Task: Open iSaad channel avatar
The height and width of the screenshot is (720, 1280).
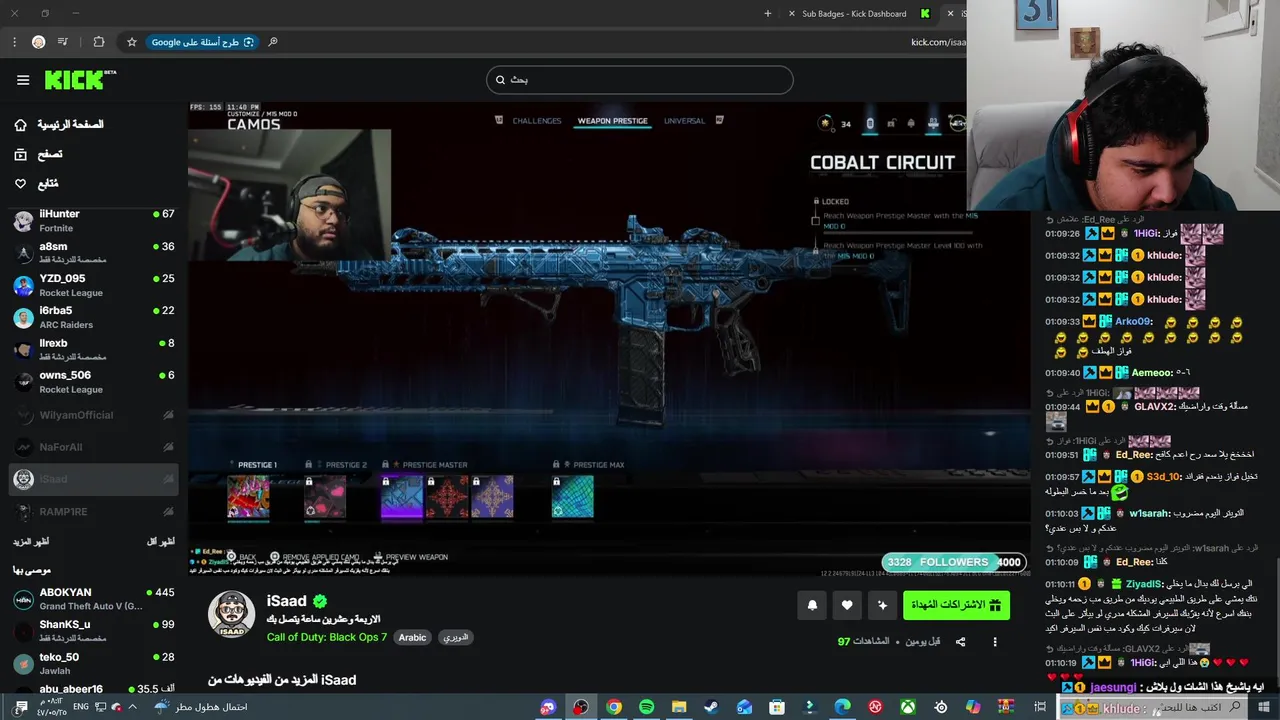Action: coord(231,613)
